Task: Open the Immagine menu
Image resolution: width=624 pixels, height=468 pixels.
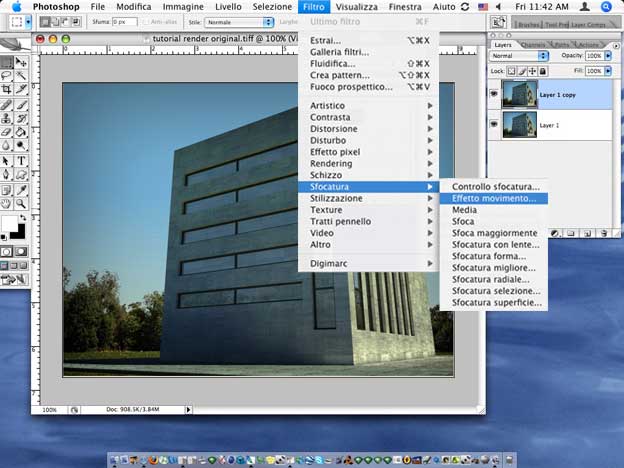Action: 183,6
